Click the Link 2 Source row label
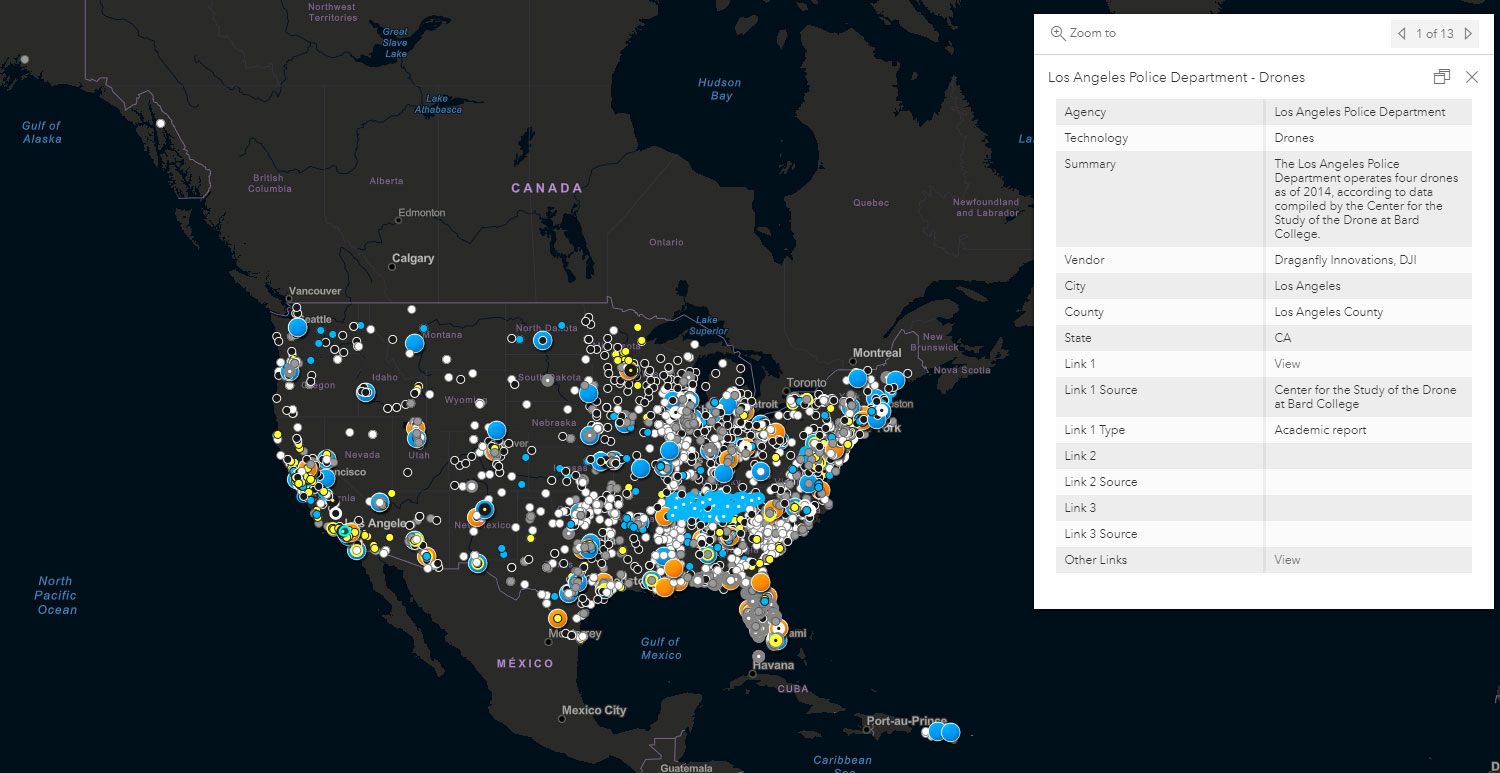 click(x=1100, y=482)
